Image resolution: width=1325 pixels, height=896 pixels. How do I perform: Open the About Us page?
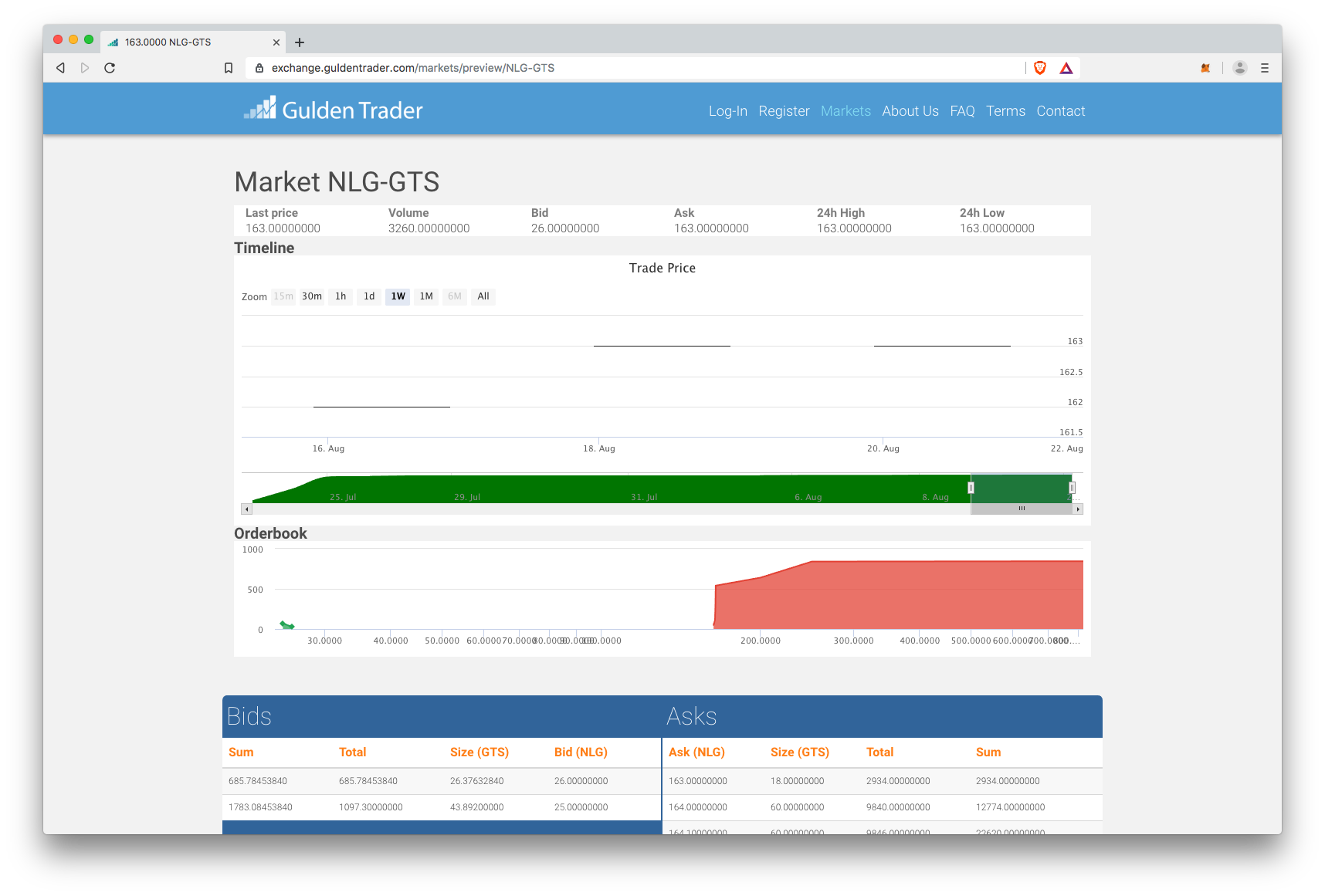(910, 111)
